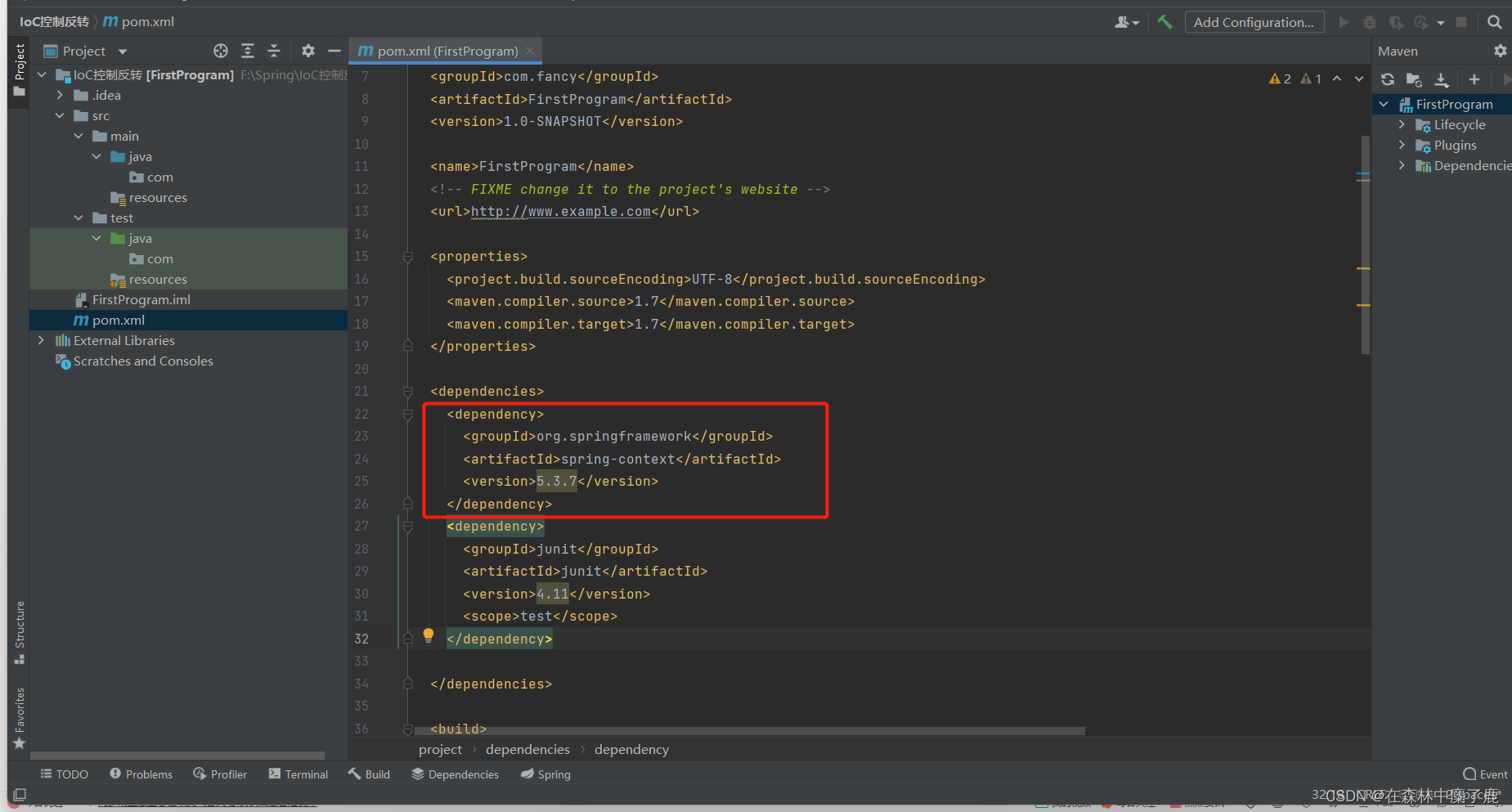
Task: Collapse the FirstProgram project root node
Action: tap(42, 74)
